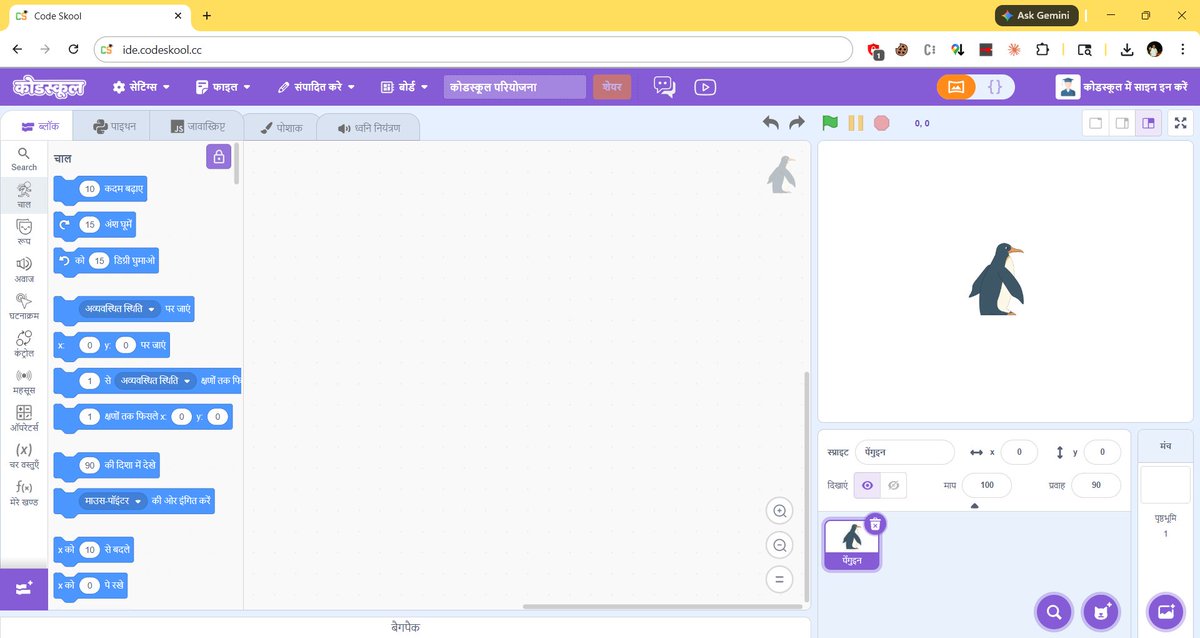
Task: Enable sprite visibility with the eye toggle
Action: 867,485
